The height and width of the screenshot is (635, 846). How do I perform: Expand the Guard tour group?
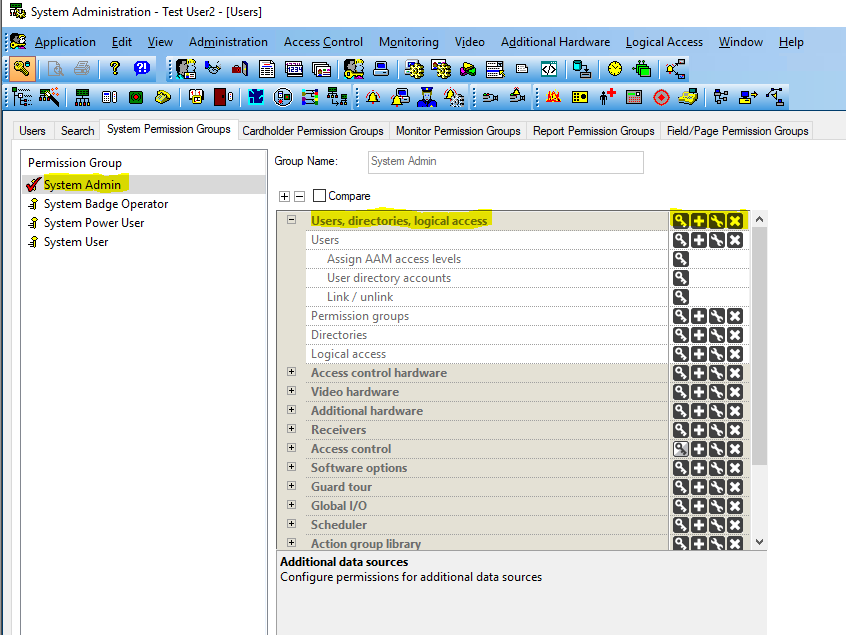point(291,486)
